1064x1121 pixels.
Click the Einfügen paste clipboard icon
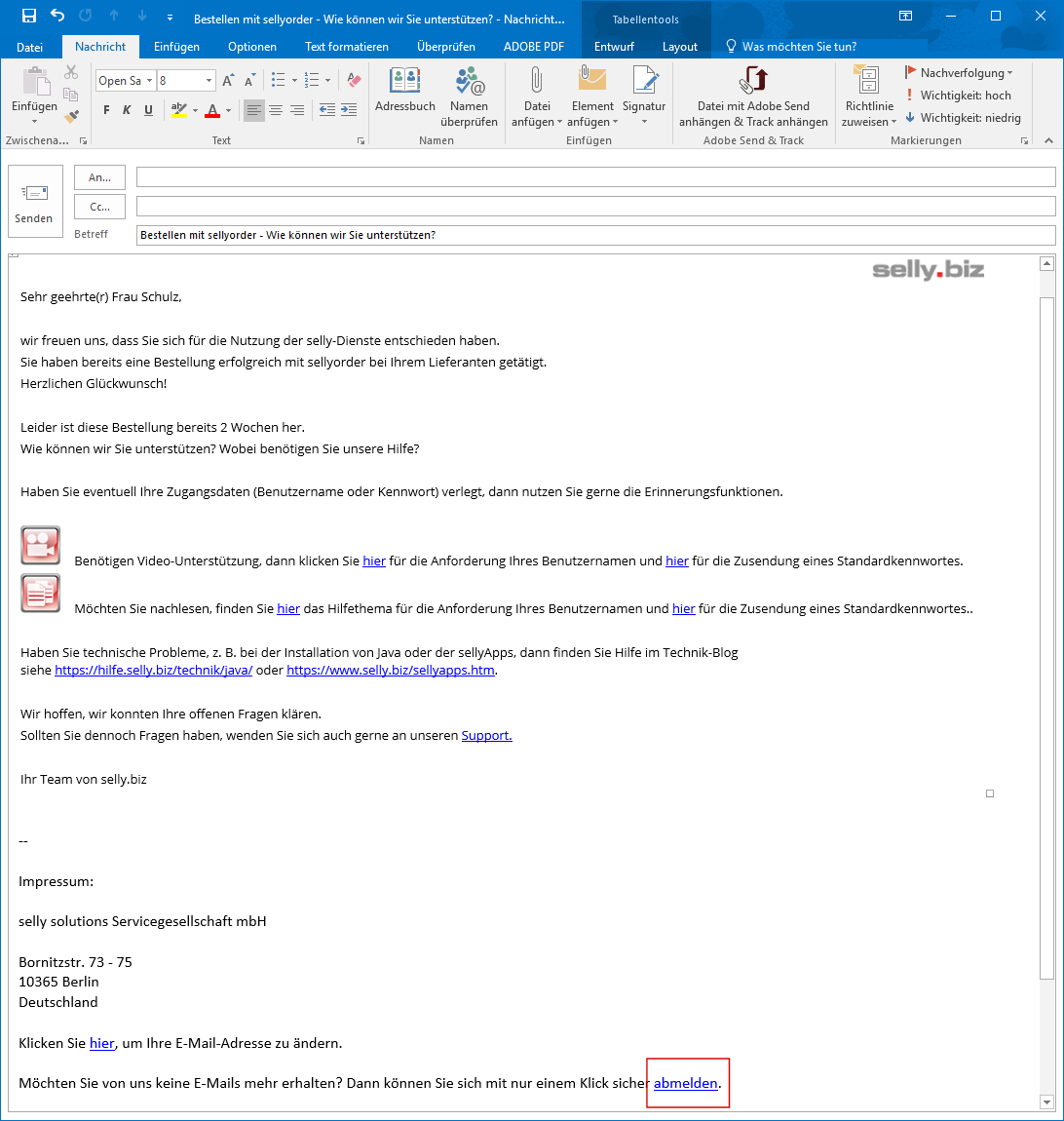pyautogui.click(x=34, y=82)
